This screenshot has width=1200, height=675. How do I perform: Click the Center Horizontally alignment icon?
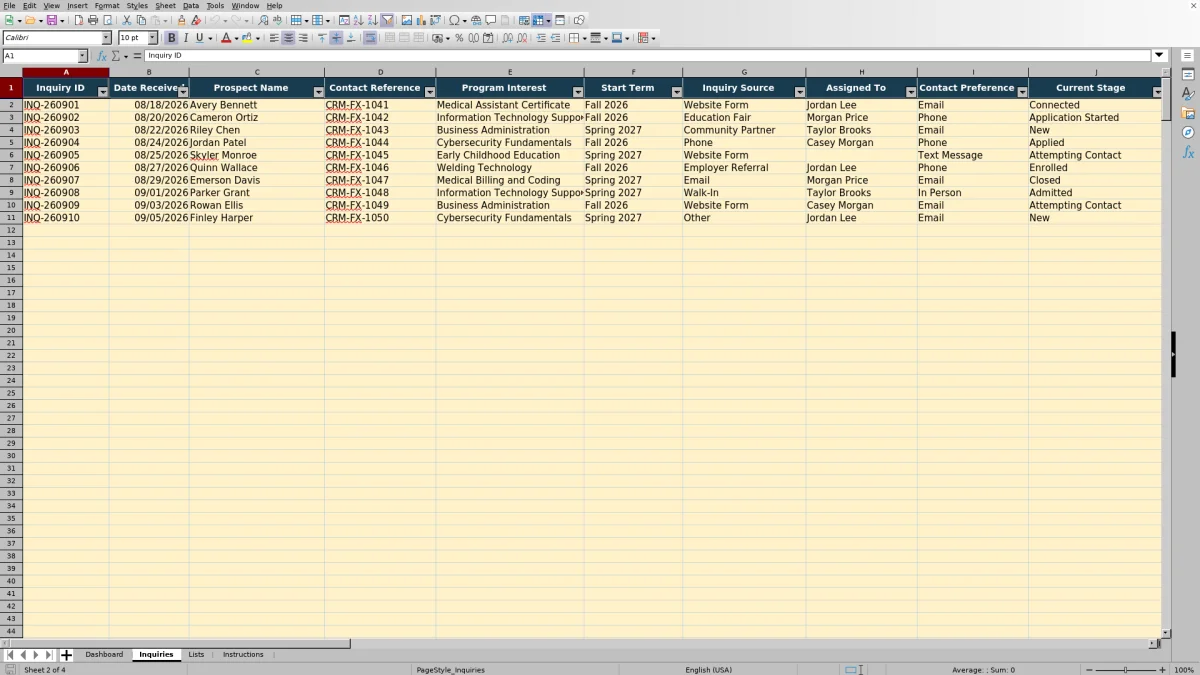288,38
